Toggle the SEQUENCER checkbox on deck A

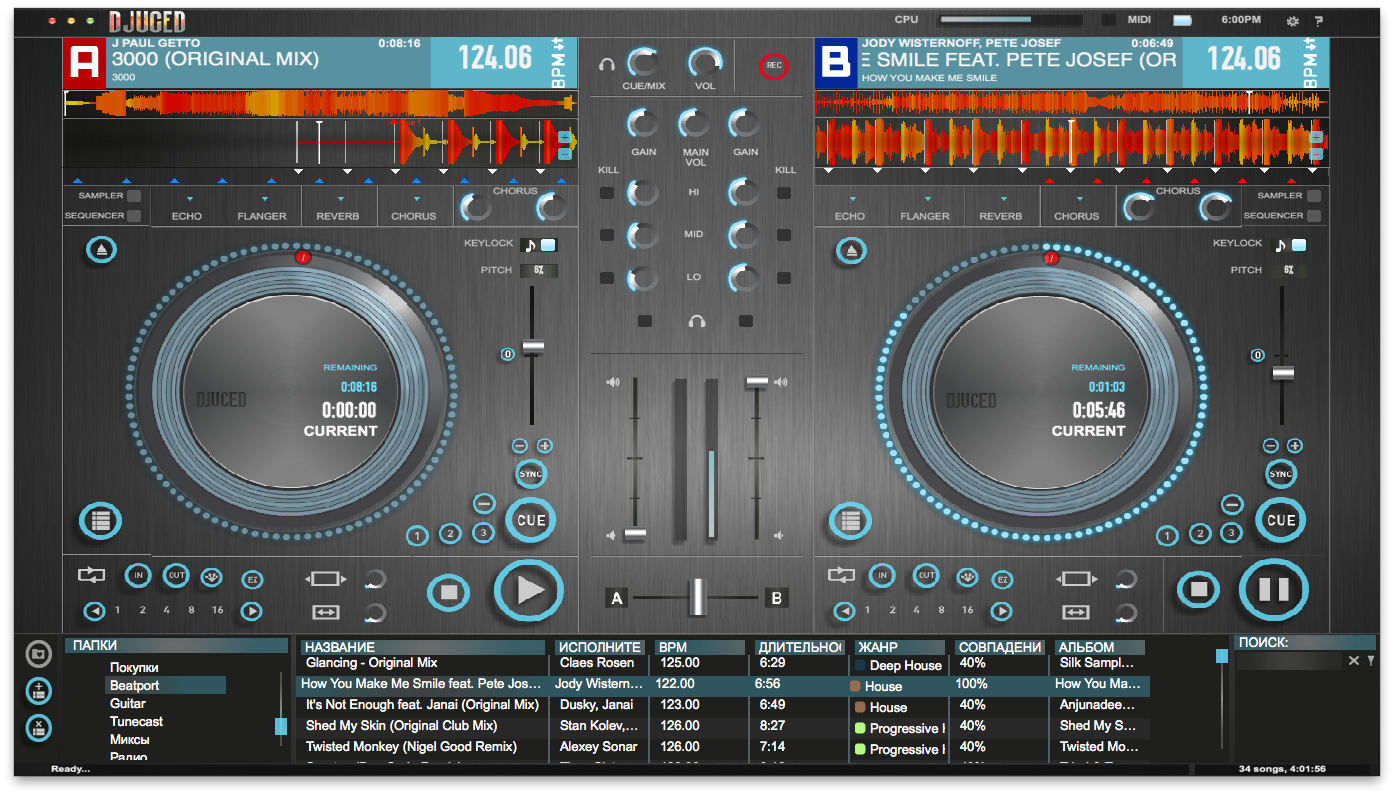(x=133, y=216)
